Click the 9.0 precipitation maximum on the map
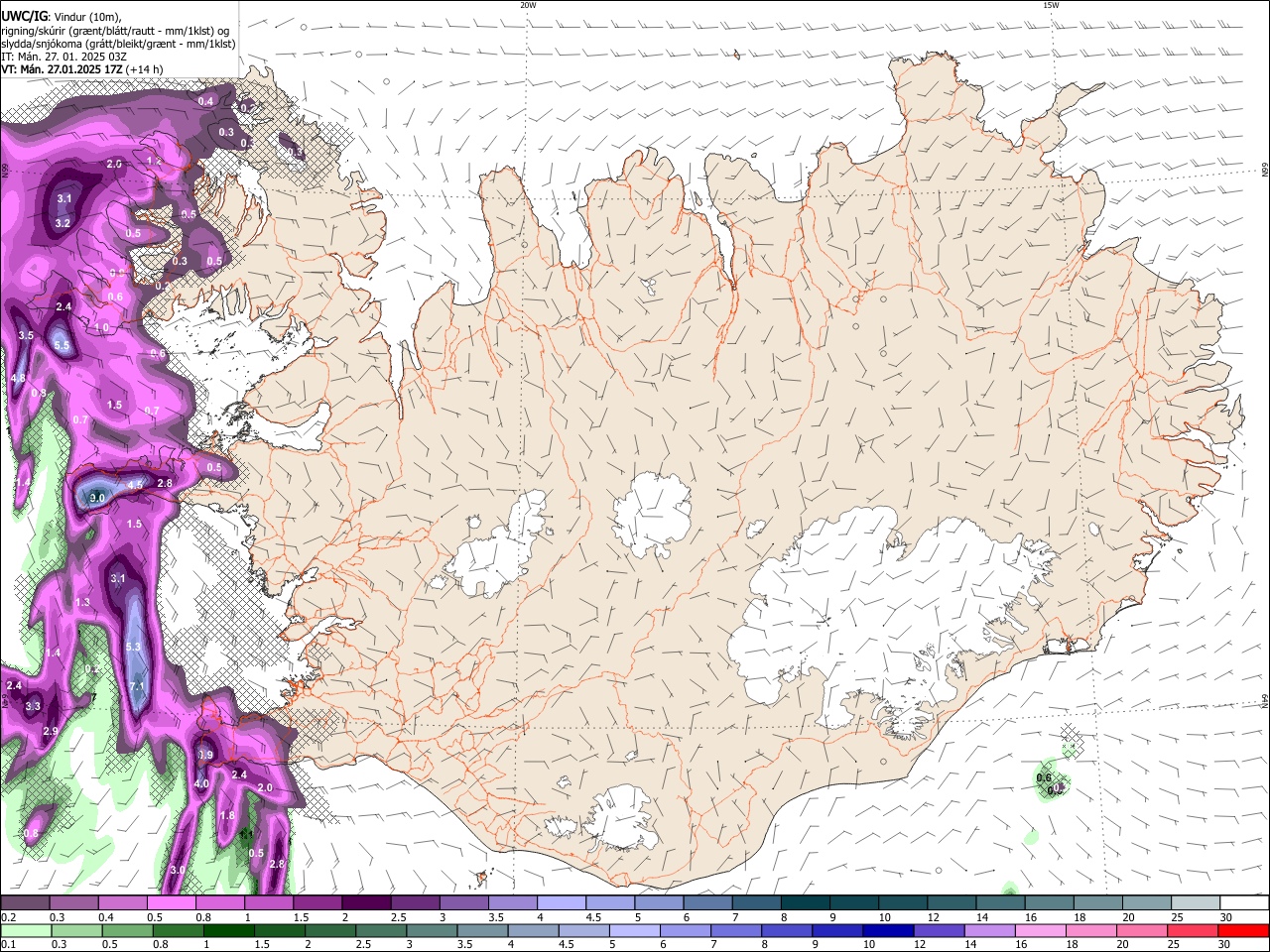The image size is (1270, 952). (x=97, y=497)
